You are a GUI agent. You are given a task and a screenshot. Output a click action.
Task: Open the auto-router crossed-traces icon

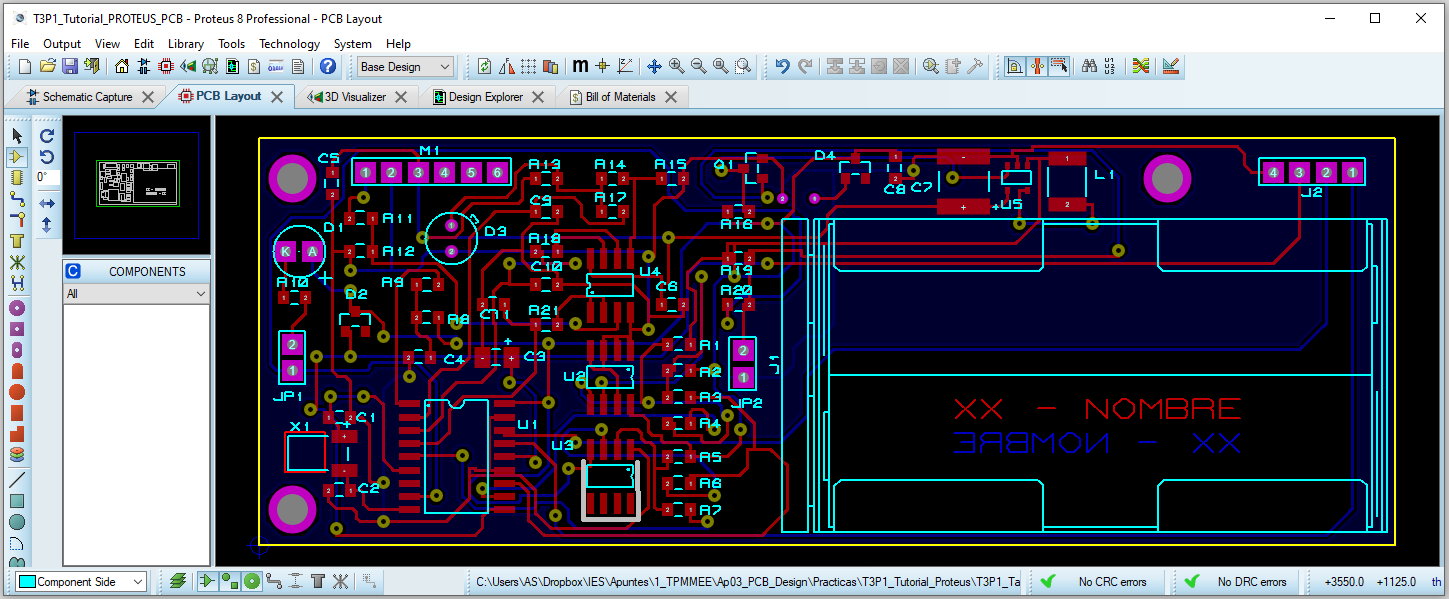click(x=1141, y=67)
